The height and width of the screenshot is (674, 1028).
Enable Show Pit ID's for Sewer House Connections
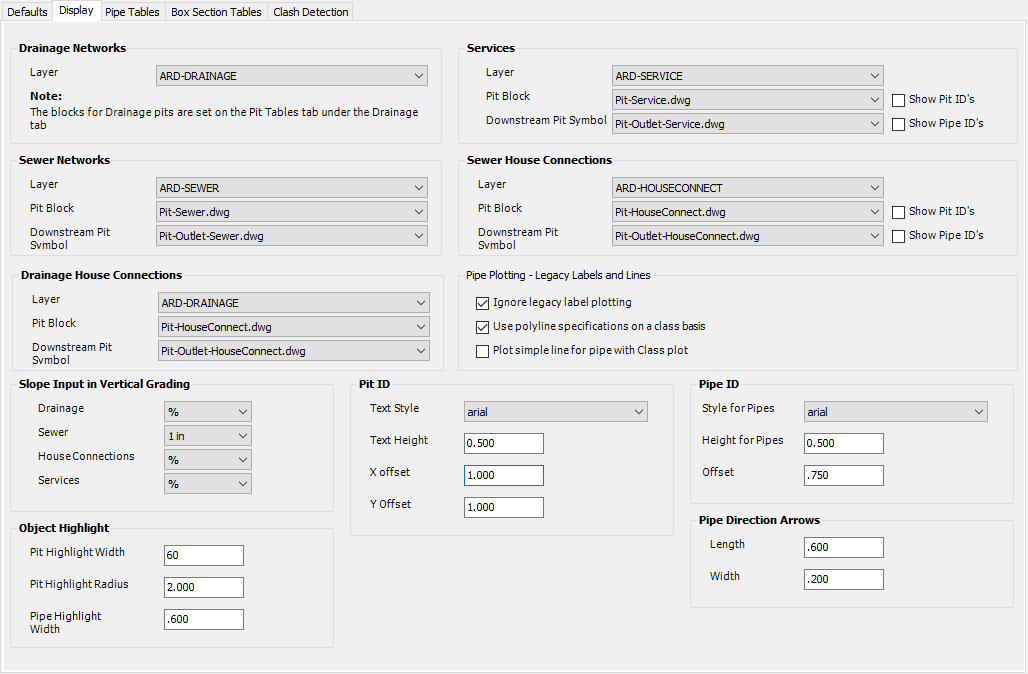[899, 212]
